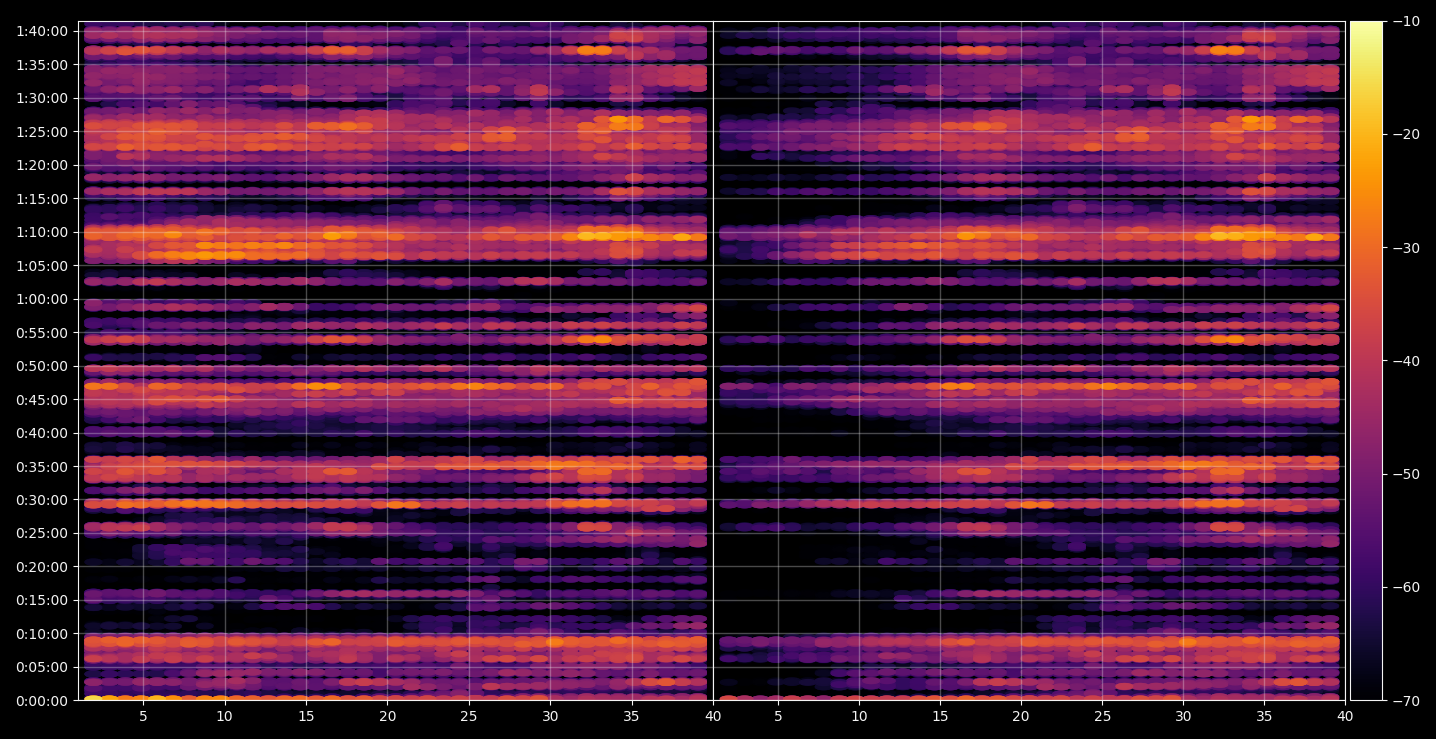Click tick label 25 under the left heatmap
Viewport: 1436px width, 739px height.
coord(469,716)
